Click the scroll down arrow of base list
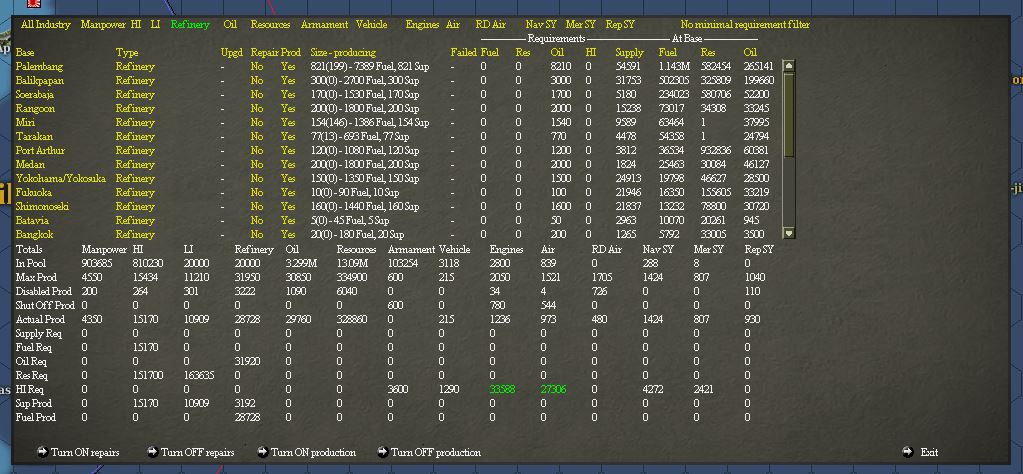Viewport: 1023px width, 474px height. click(788, 233)
